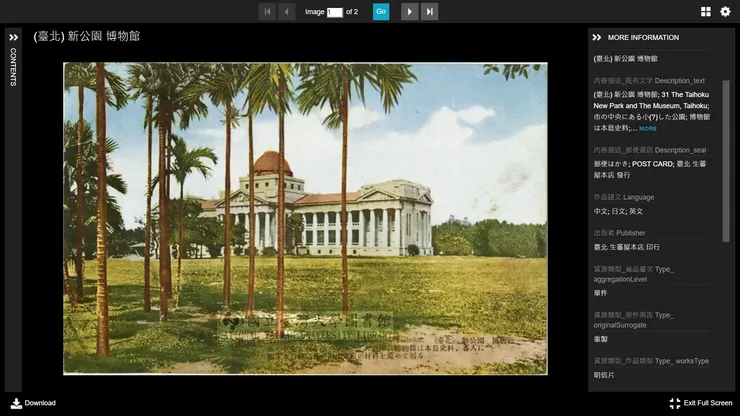Jump to the last image

click(429, 12)
